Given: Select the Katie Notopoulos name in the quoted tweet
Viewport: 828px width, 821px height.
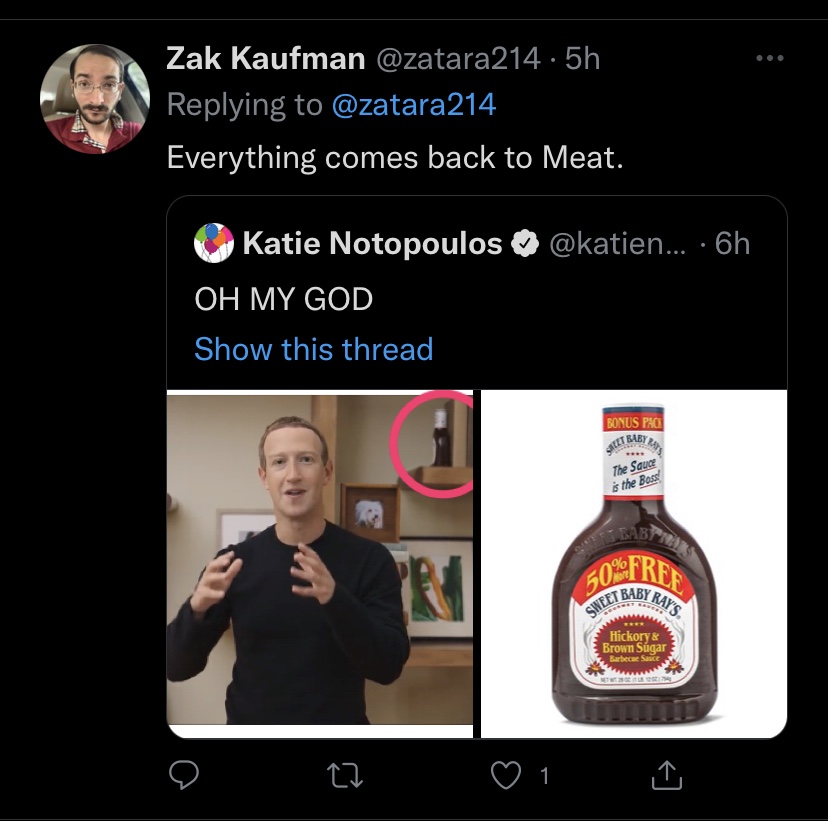Looking at the screenshot, I should point(372,243).
